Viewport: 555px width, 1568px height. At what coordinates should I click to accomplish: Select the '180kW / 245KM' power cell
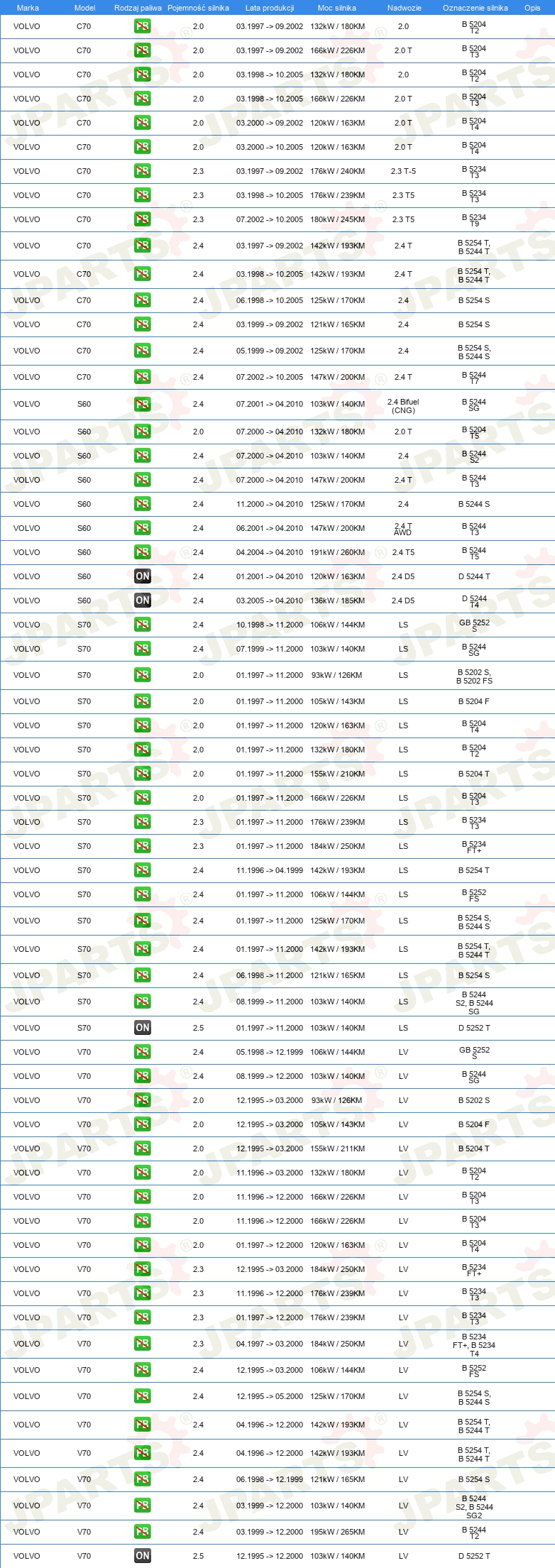338,219
